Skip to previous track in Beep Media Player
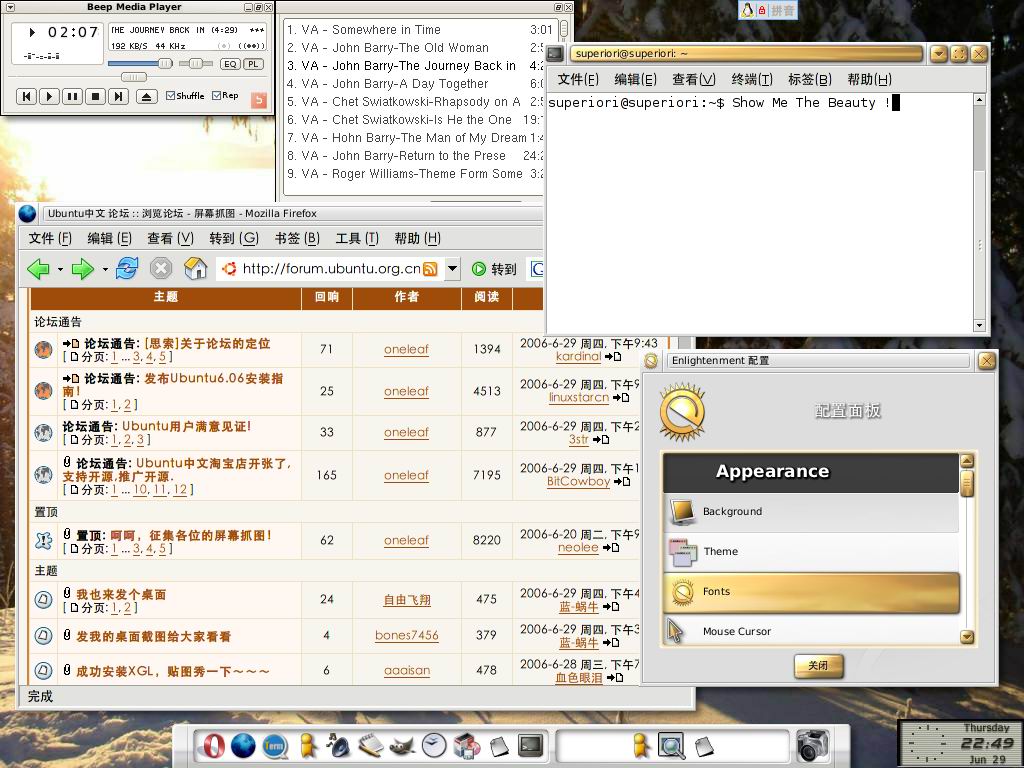The height and width of the screenshot is (768, 1024). (x=26, y=97)
